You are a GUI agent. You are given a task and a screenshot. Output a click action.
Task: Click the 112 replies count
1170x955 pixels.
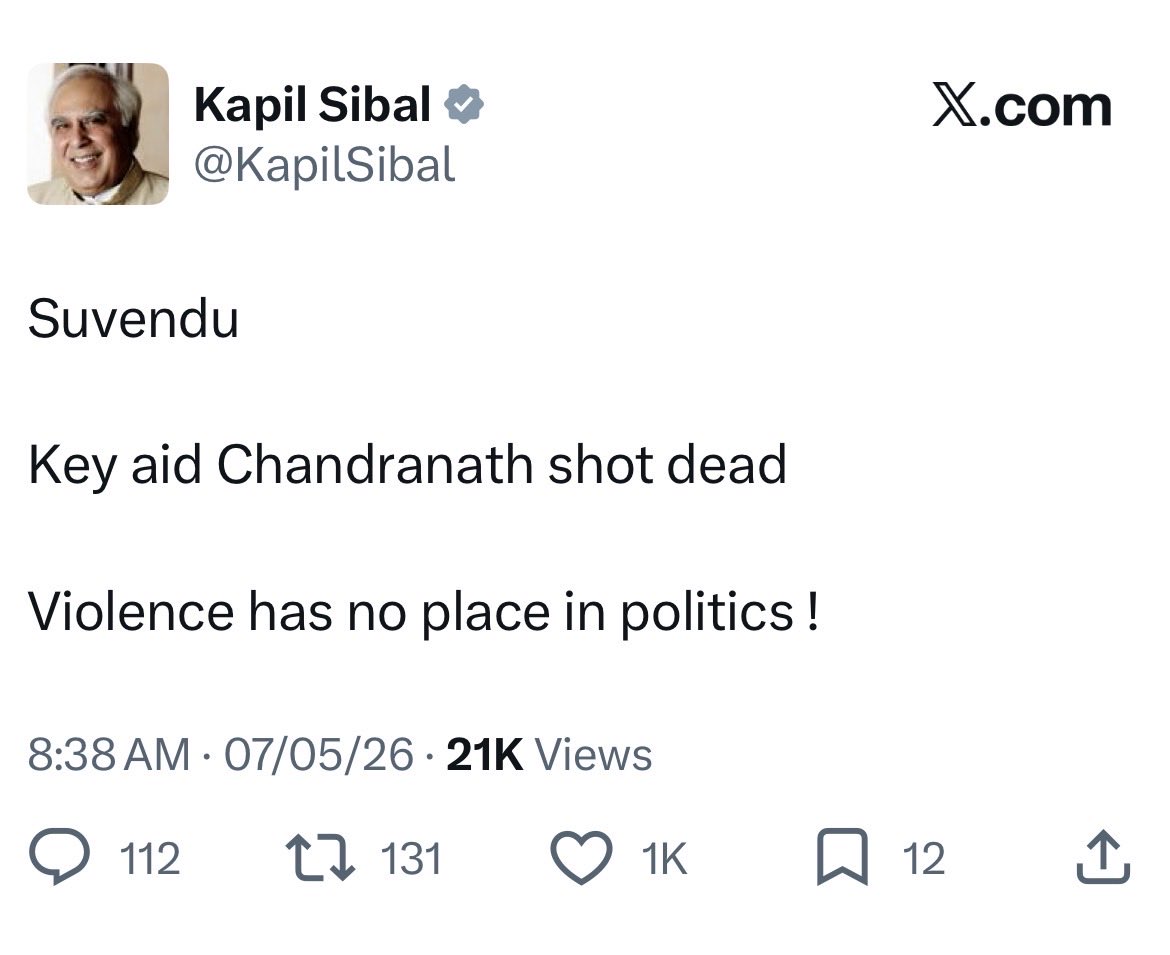tap(150, 859)
